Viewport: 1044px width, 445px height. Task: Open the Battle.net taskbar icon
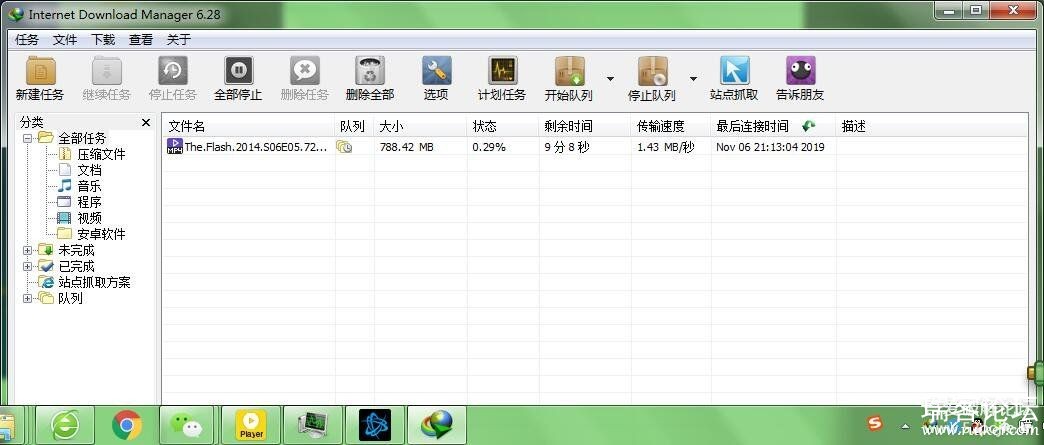(374, 425)
